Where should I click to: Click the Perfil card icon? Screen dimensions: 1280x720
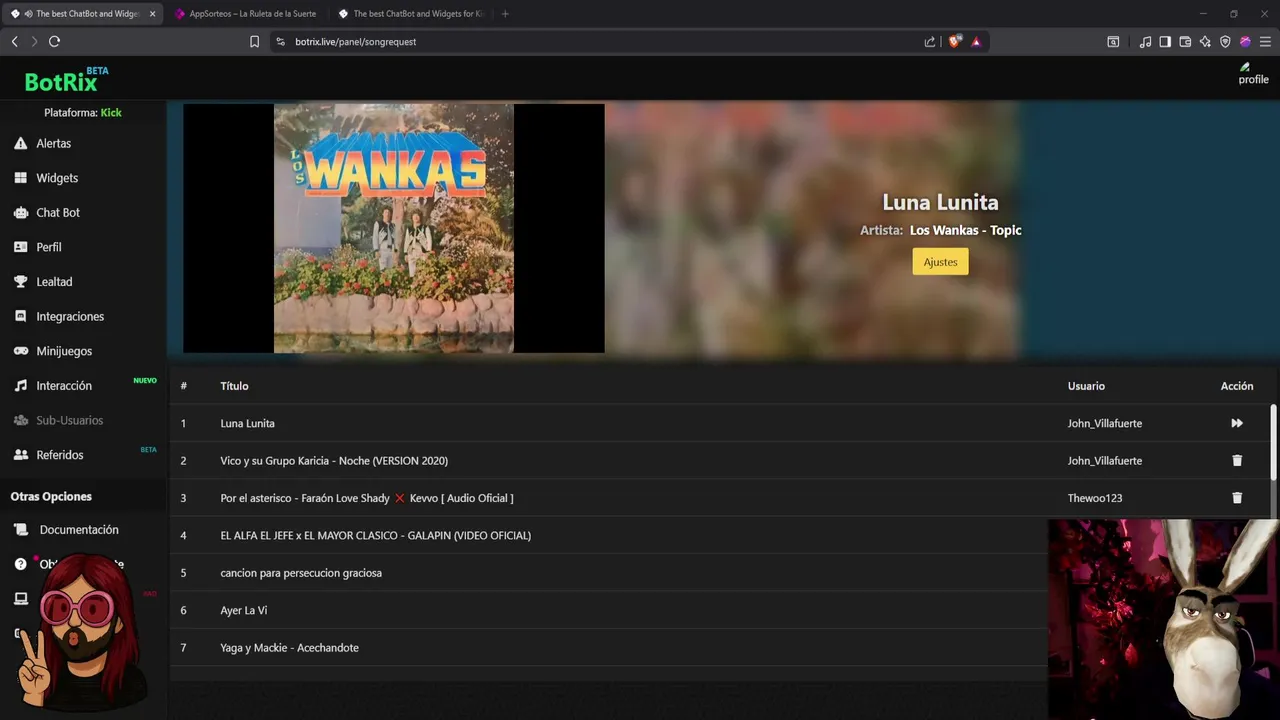(x=20, y=247)
